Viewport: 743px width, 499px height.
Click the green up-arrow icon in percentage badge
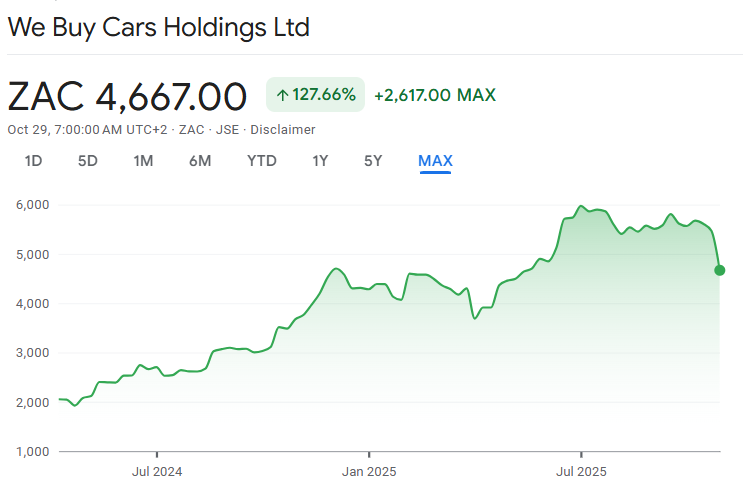click(283, 95)
